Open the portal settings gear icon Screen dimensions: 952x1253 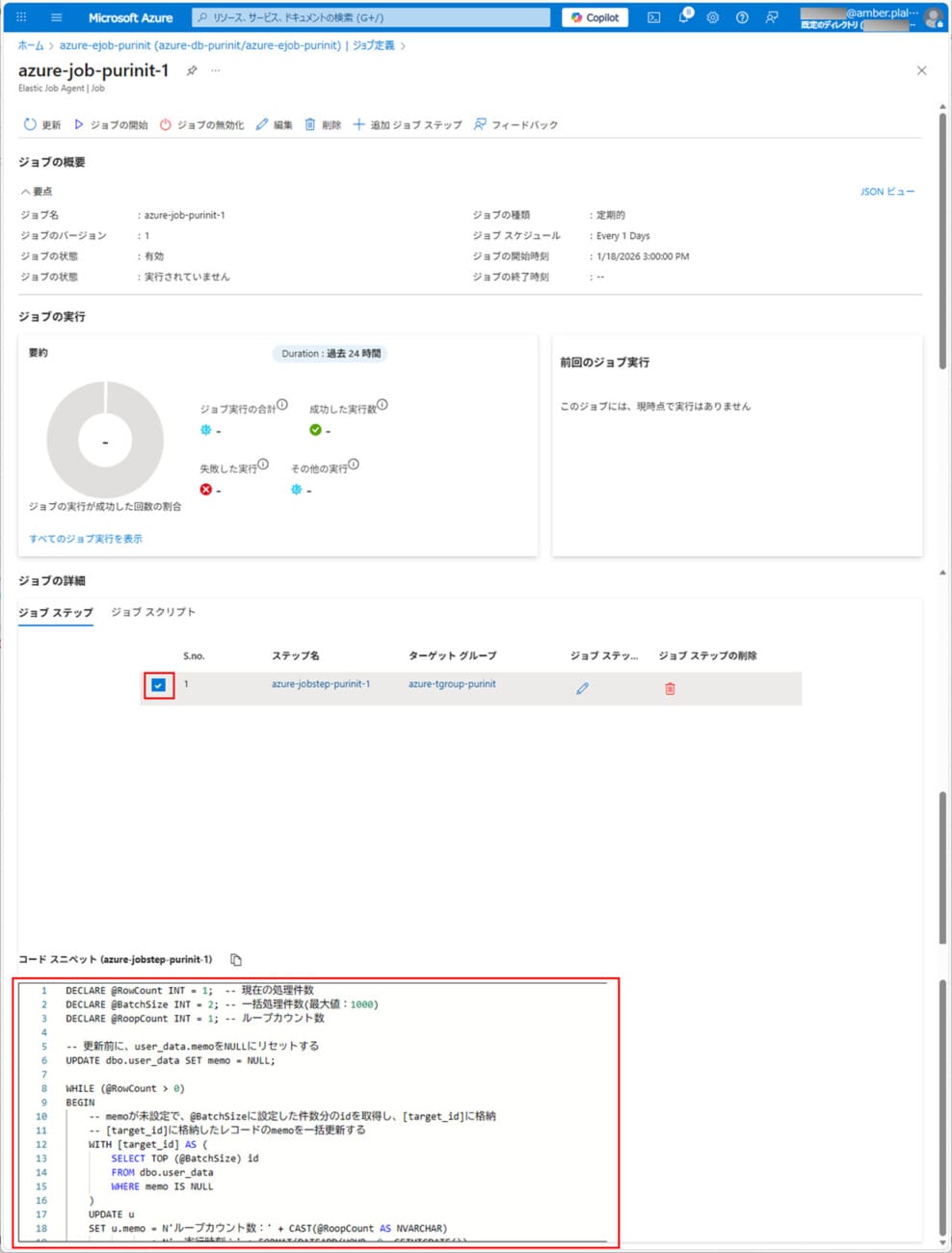tap(713, 17)
